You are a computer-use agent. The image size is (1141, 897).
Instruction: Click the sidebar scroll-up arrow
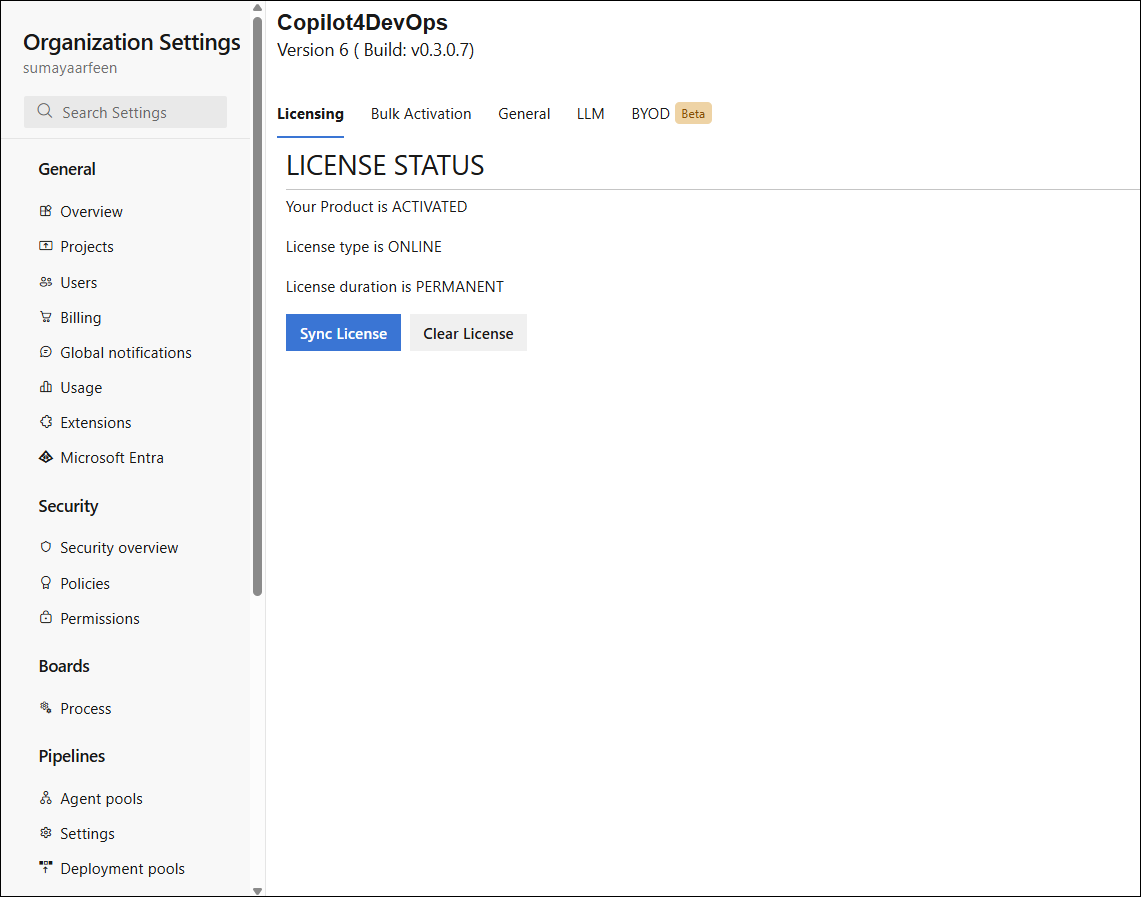coord(258,8)
